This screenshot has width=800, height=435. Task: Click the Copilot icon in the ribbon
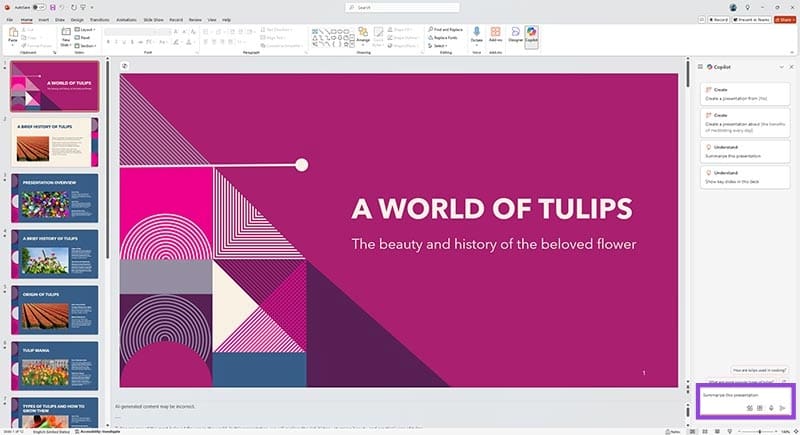(x=531, y=37)
